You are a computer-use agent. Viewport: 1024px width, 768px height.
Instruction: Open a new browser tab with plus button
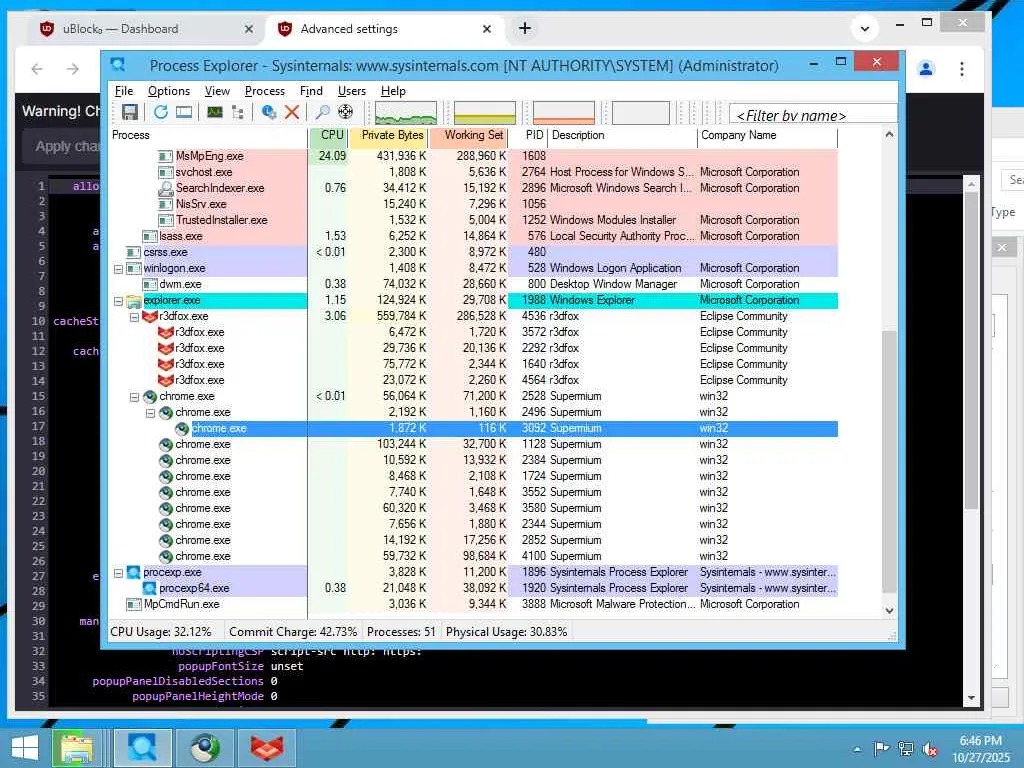tap(525, 28)
